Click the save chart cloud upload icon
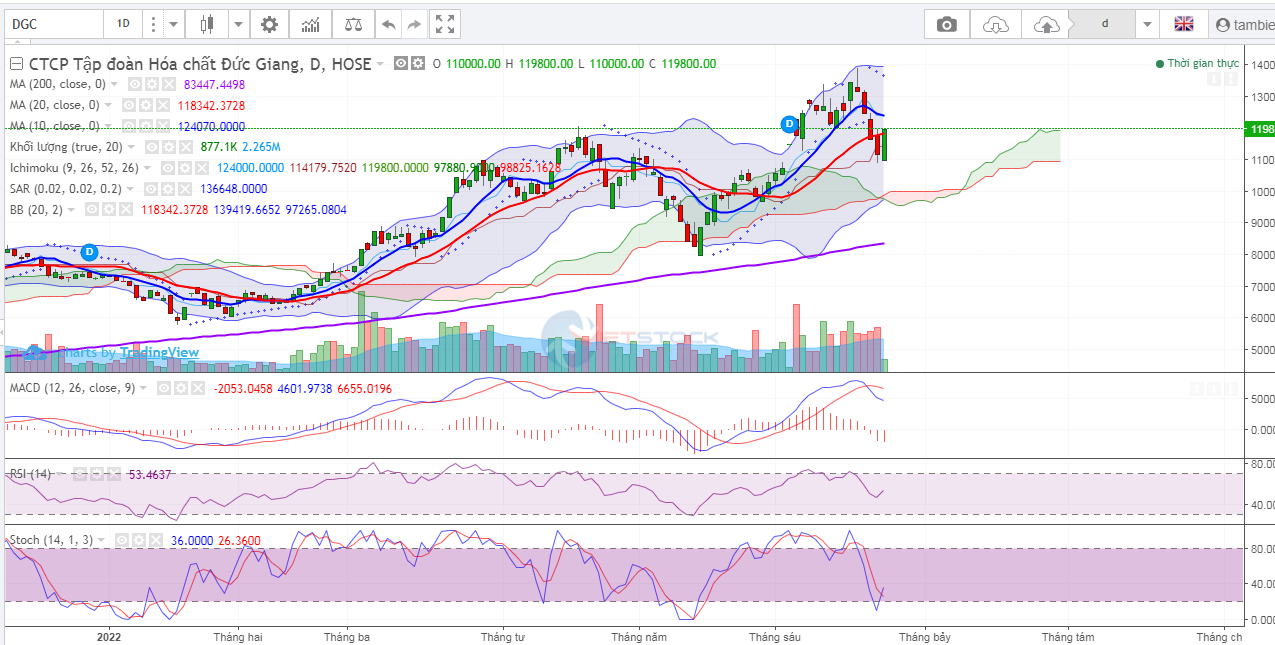Image resolution: width=1275 pixels, height=645 pixels. click(x=1046, y=24)
